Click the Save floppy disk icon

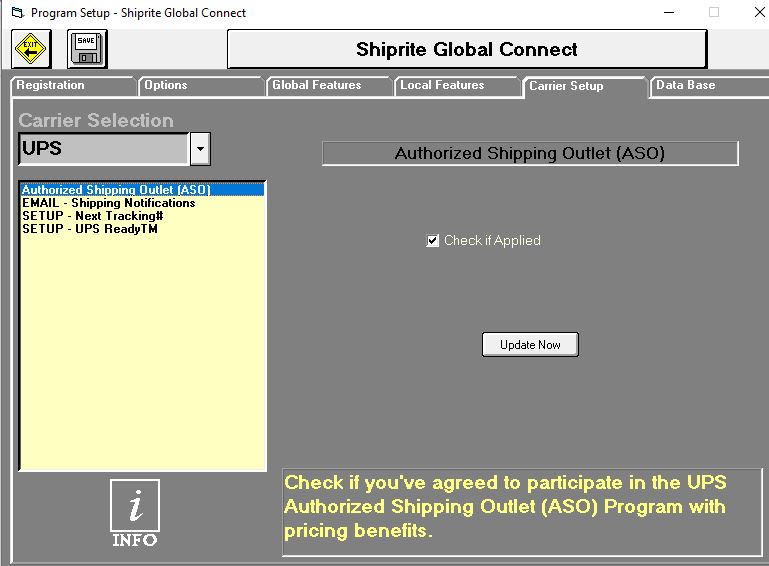(x=87, y=49)
